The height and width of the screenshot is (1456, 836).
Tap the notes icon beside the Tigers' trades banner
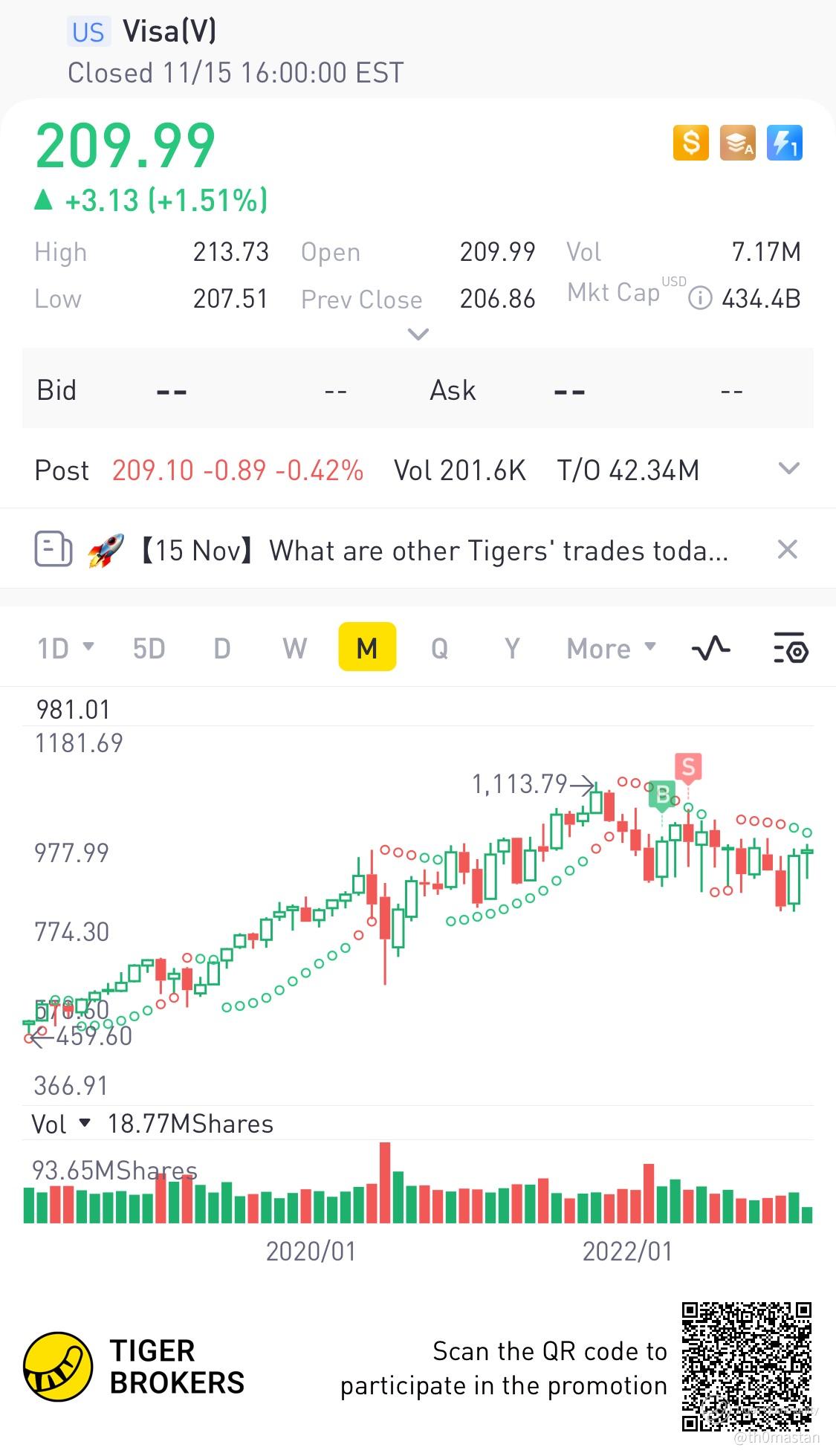point(54,550)
